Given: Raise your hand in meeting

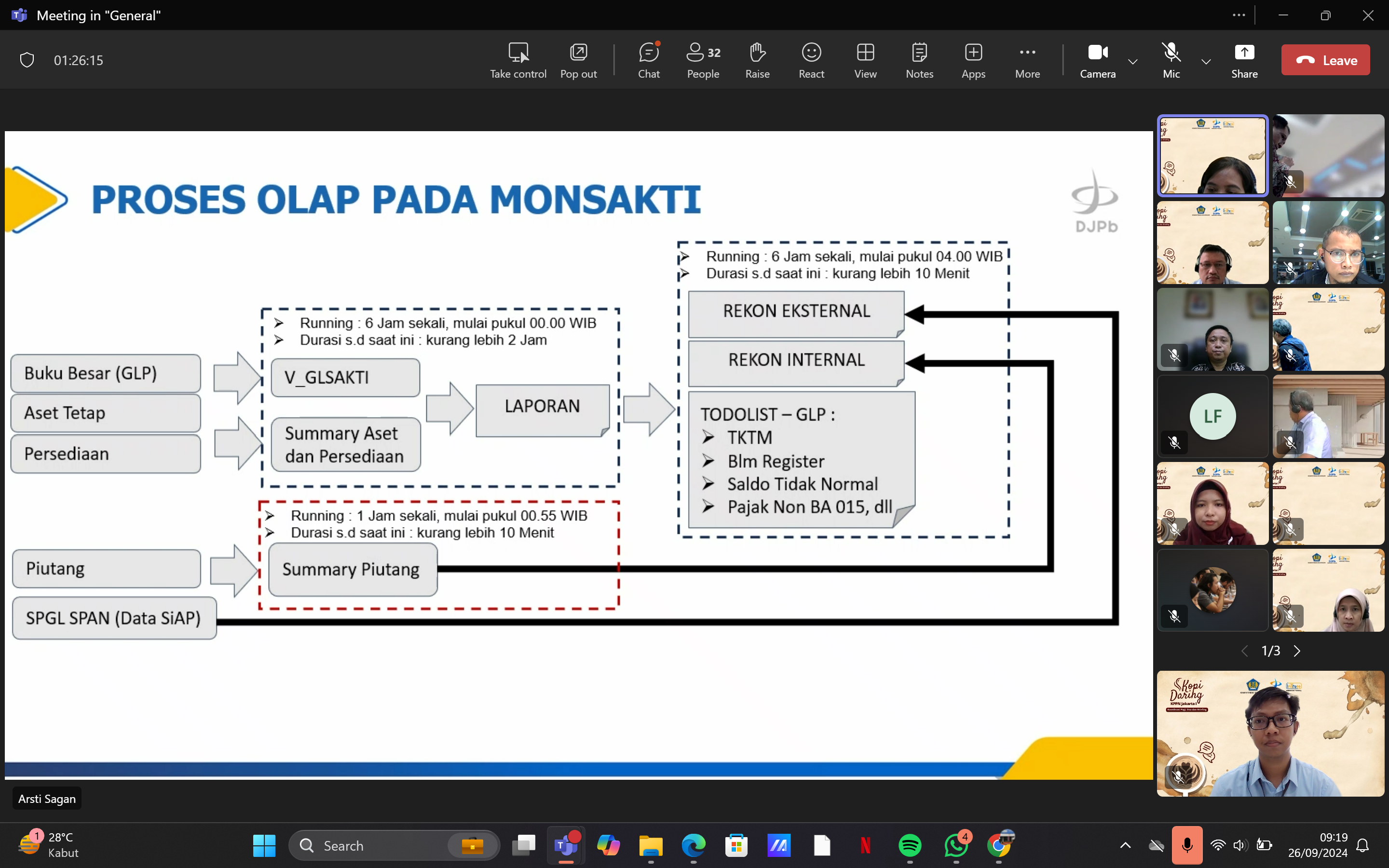Looking at the screenshot, I should pos(757,60).
